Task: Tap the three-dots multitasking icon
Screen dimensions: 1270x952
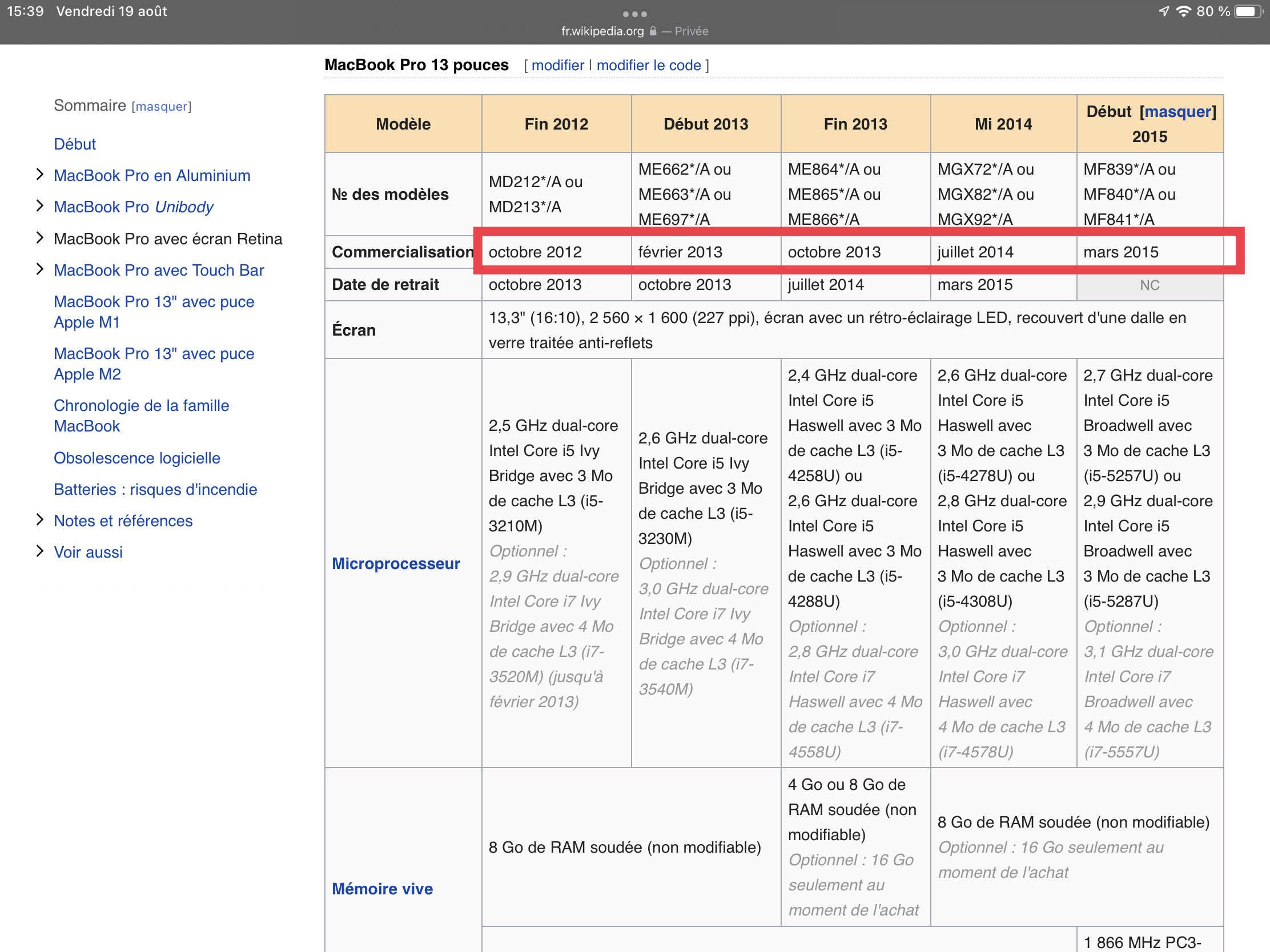Action: tap(634, 14)
